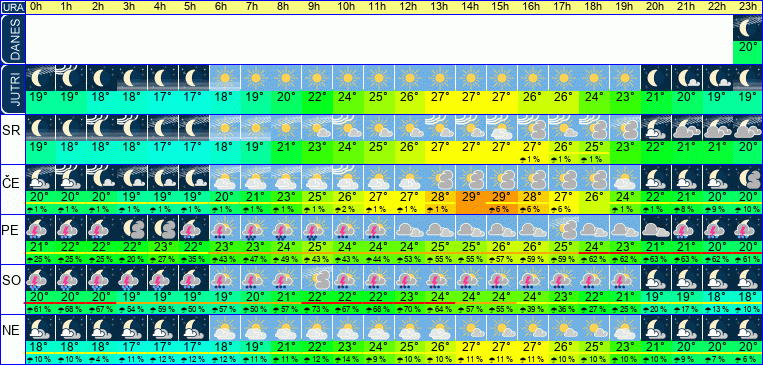Click the DANES 23h moon icon
The width and height of the screenshot is (763, 365).
[x=748, y=28]
